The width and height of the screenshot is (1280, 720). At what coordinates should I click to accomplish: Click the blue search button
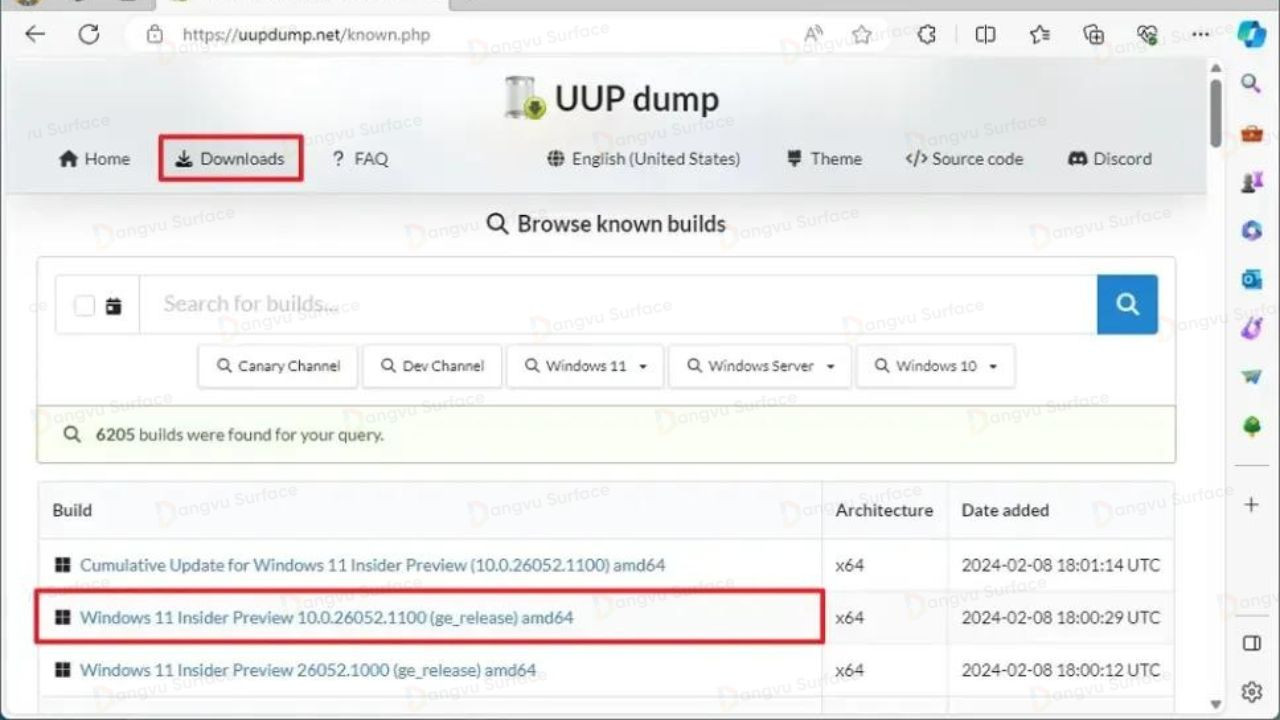pyautogui.click(x=1127, y=304)
